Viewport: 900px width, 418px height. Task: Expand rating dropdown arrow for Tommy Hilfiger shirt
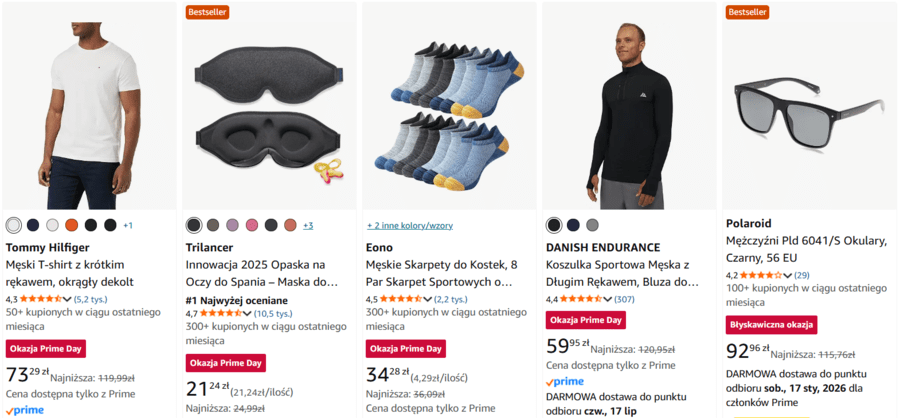(67, 299)
